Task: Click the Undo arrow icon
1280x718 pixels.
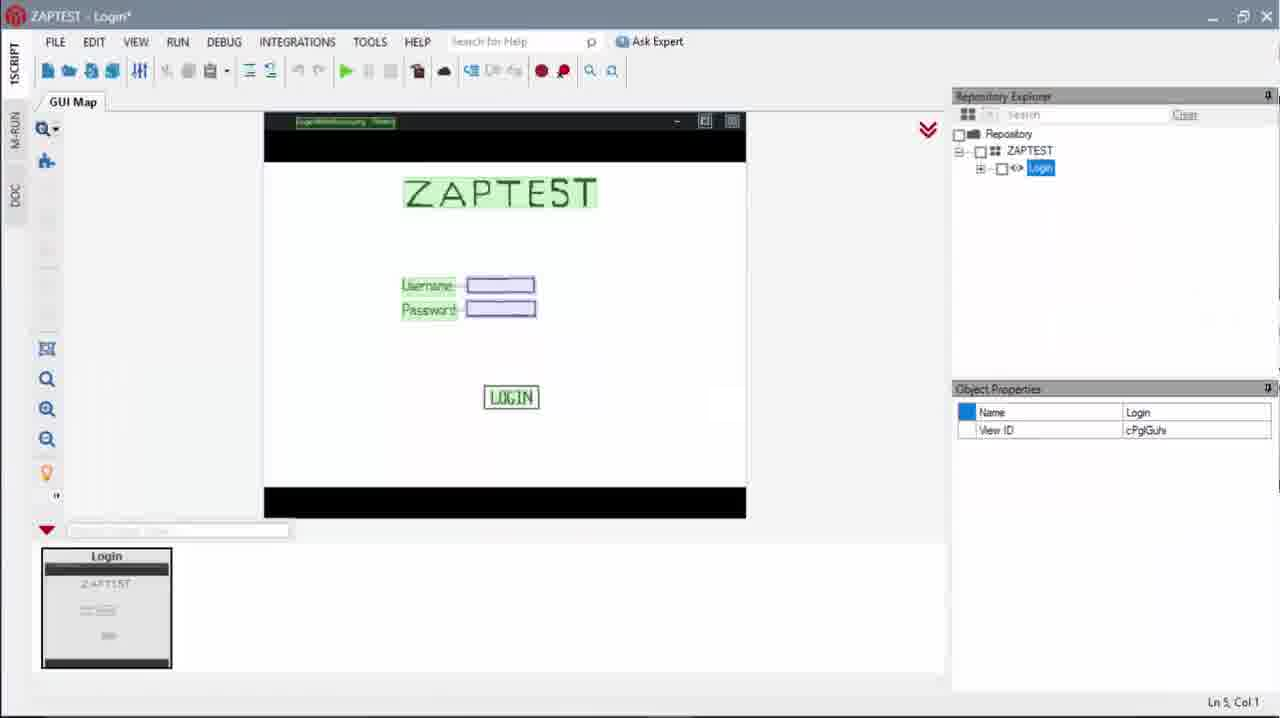Action: click(297, 71)
